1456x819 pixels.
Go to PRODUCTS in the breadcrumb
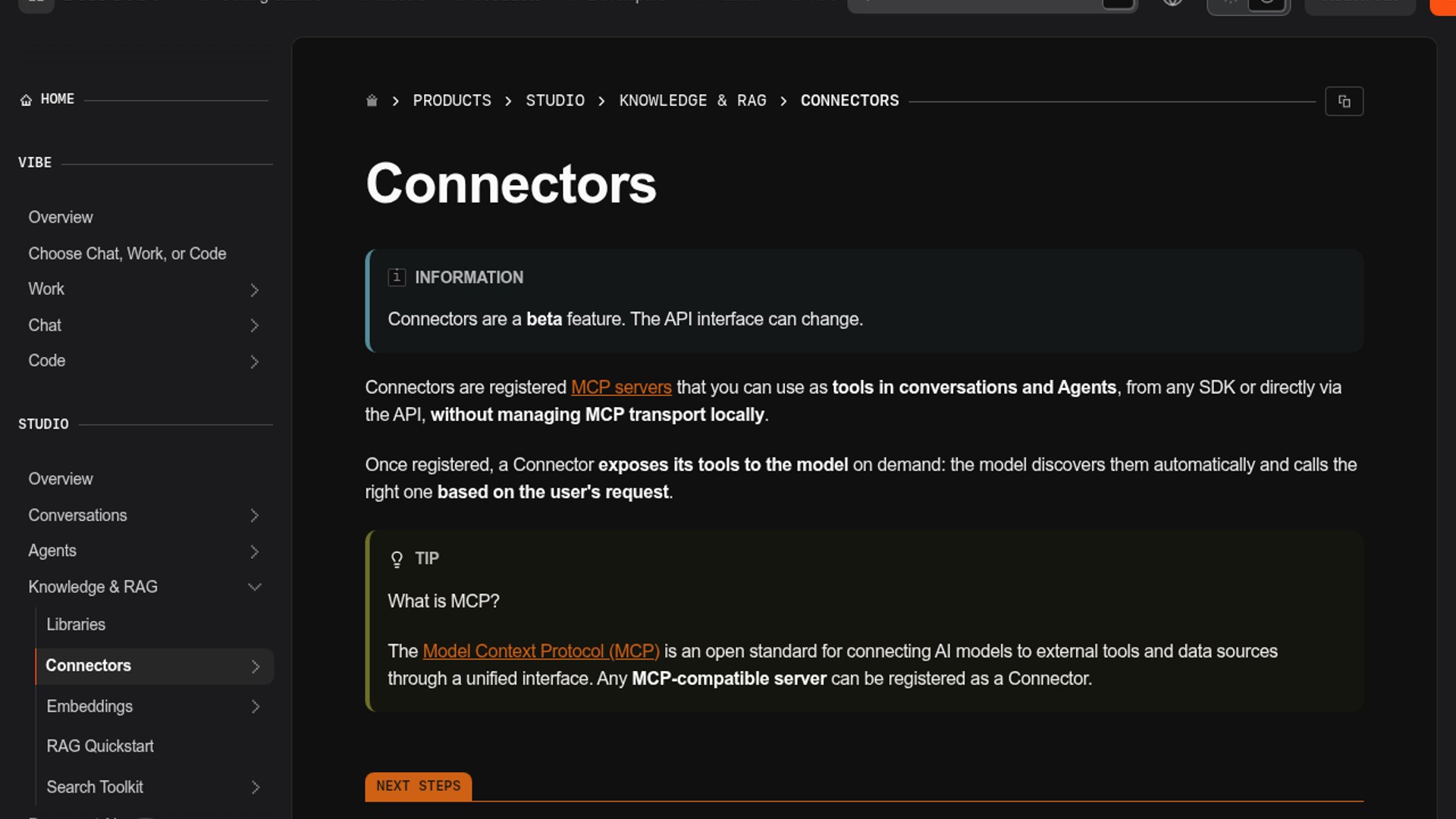click(x=452, y=101)
